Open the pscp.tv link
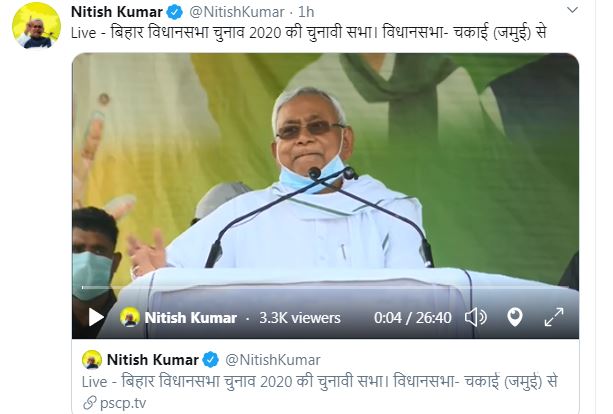Screen dimensions: 613x414 tap(123, 403)
